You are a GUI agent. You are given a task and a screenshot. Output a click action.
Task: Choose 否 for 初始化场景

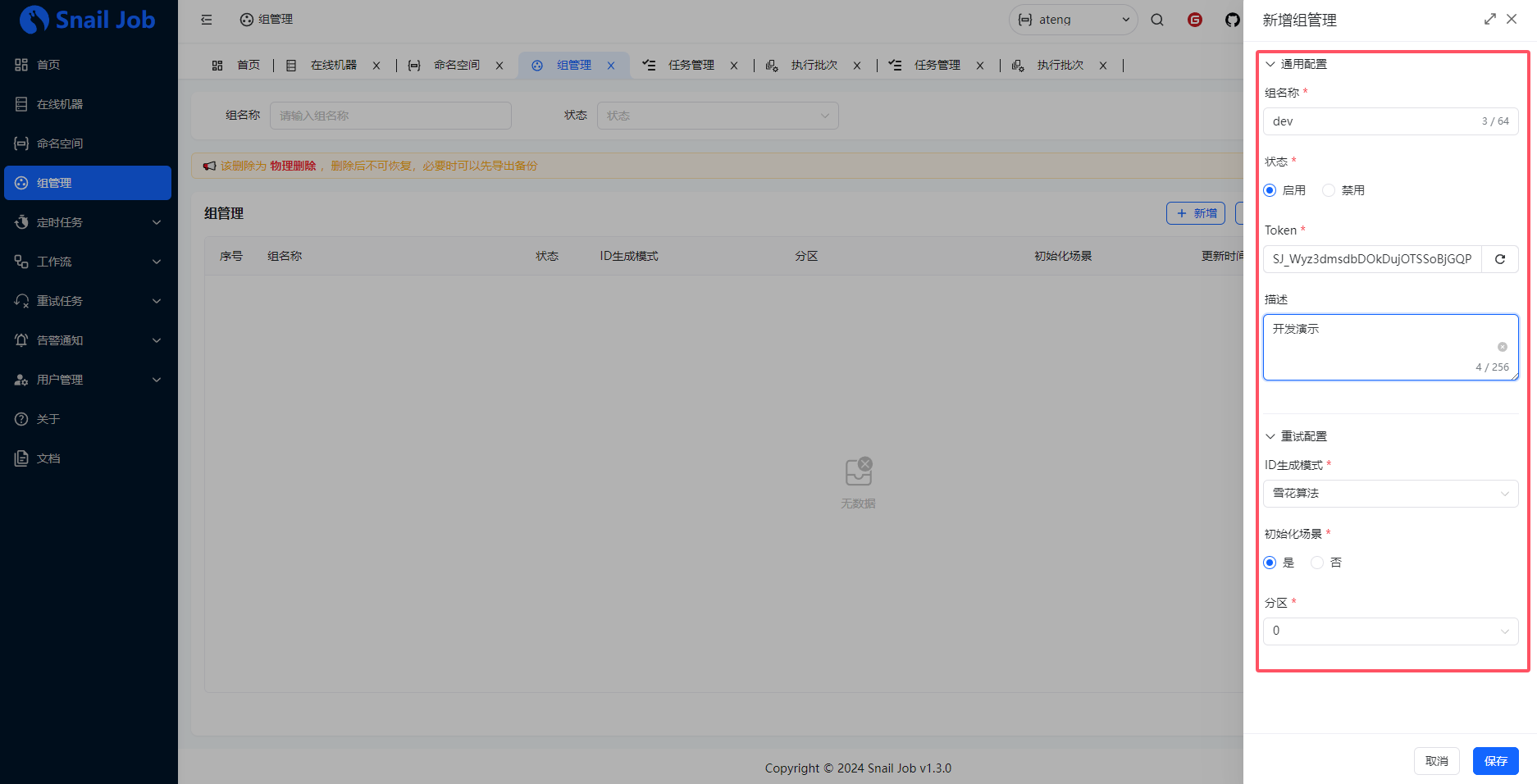[1317, 563]
